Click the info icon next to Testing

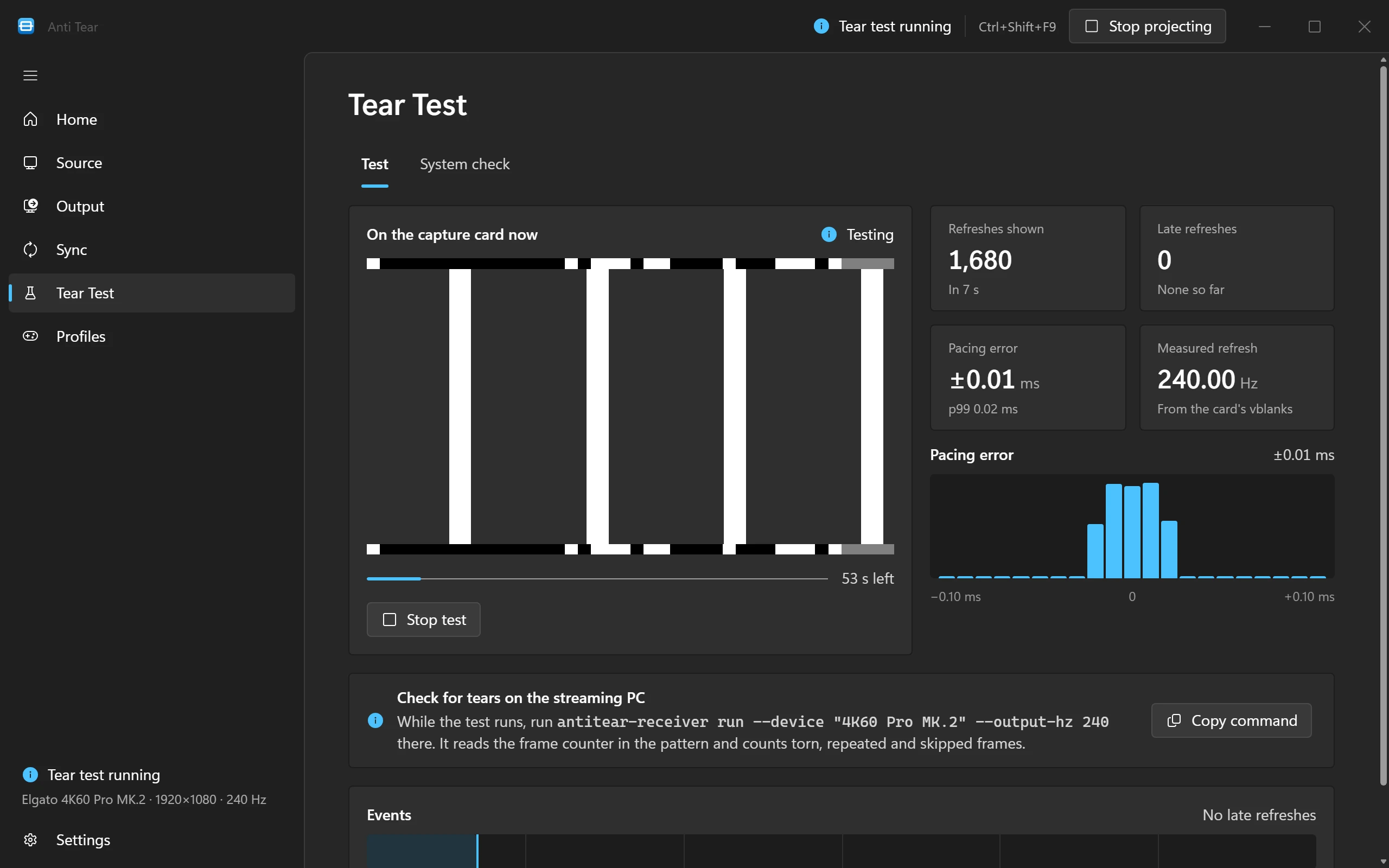coord(829,234)
